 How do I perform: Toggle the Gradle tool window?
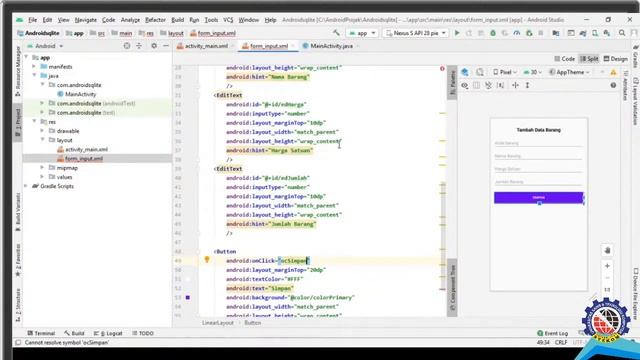click(x=635, y=57)
